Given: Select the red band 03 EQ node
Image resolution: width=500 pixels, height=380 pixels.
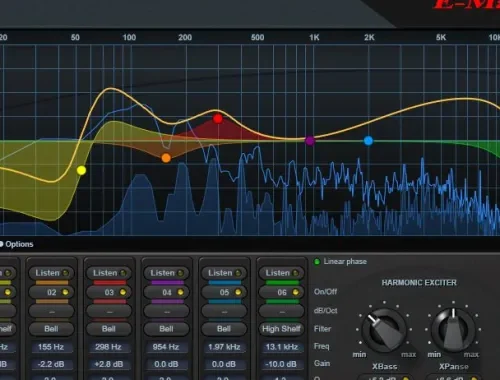Looking at the screenshot, I should click(x=218, y=119).
